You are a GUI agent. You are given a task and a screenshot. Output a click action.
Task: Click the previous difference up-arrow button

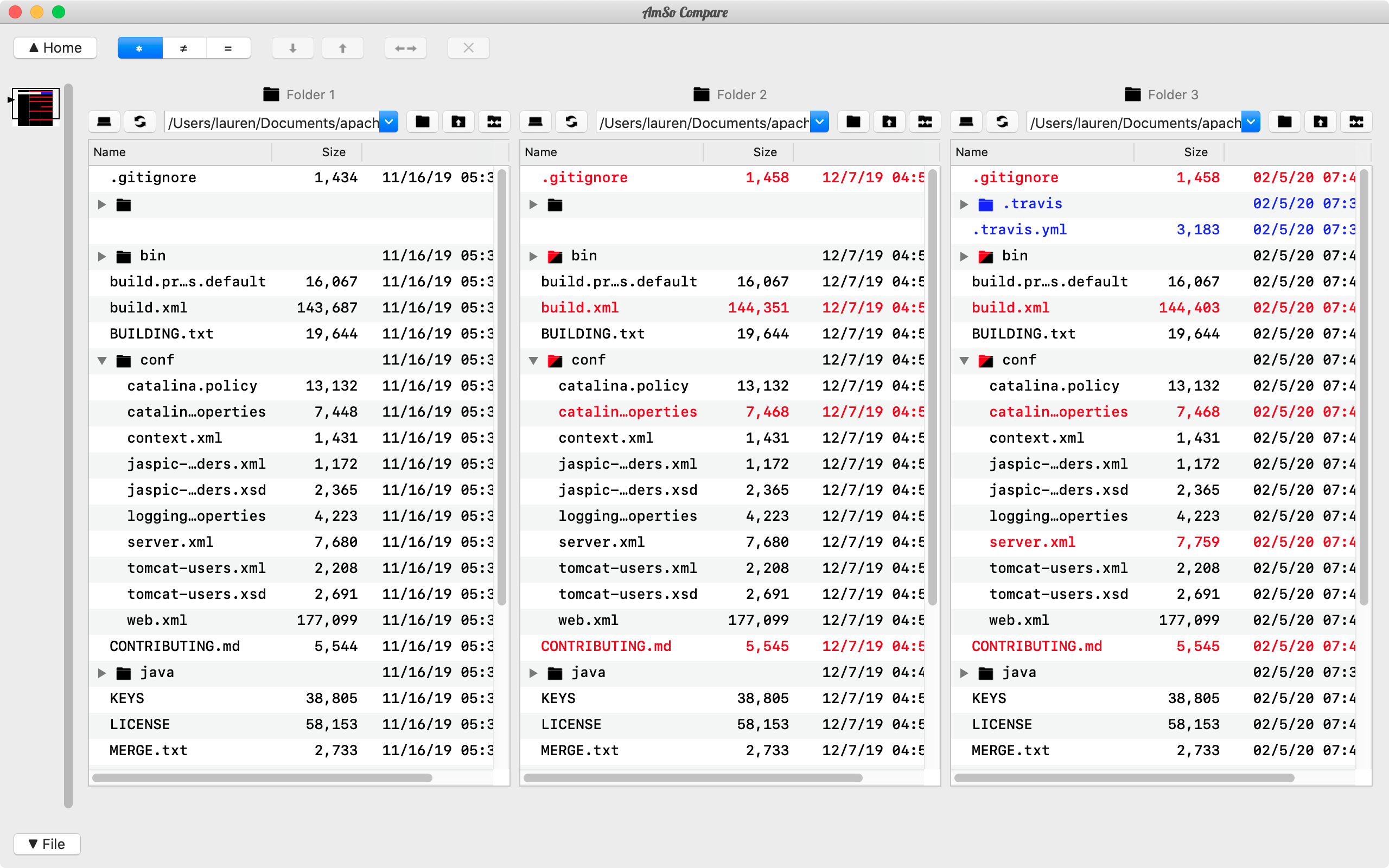[343, 48]
